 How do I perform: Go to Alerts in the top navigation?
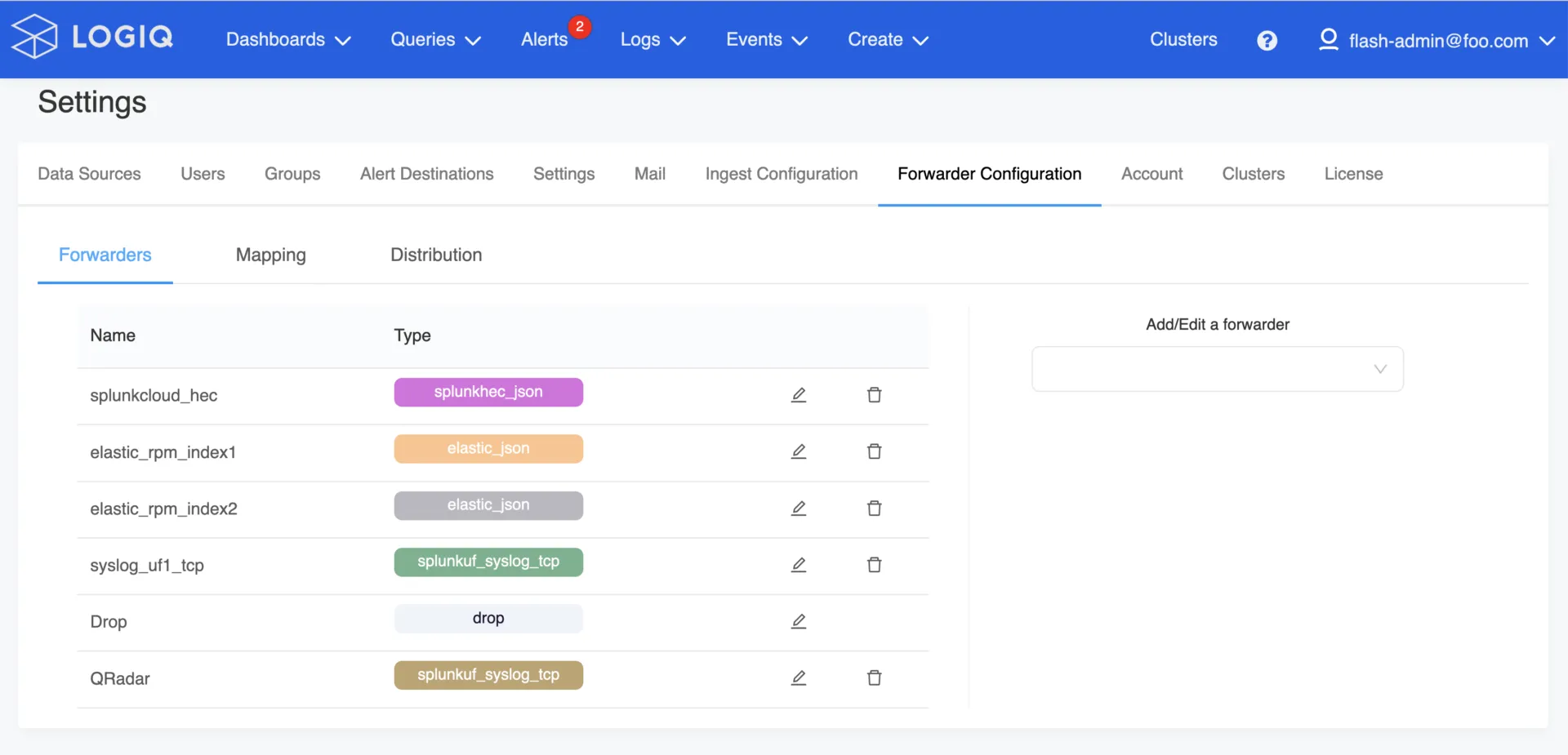(x=544, y=39)
